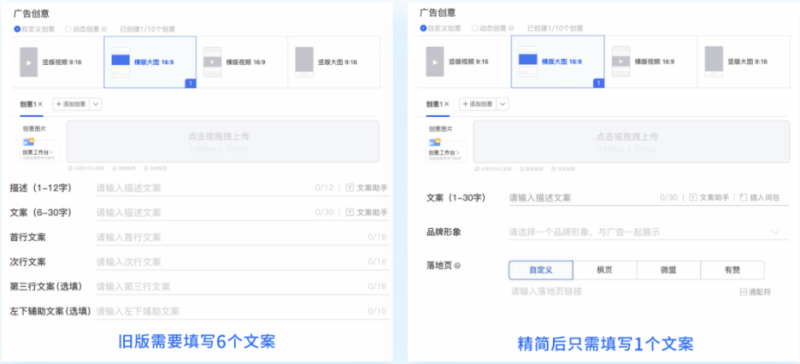Choose 横版大图 16:9 format in right panel
Image resolution: width=800 pixels, height=364 pixels.
pyautogui.click(x=557, y=61)
